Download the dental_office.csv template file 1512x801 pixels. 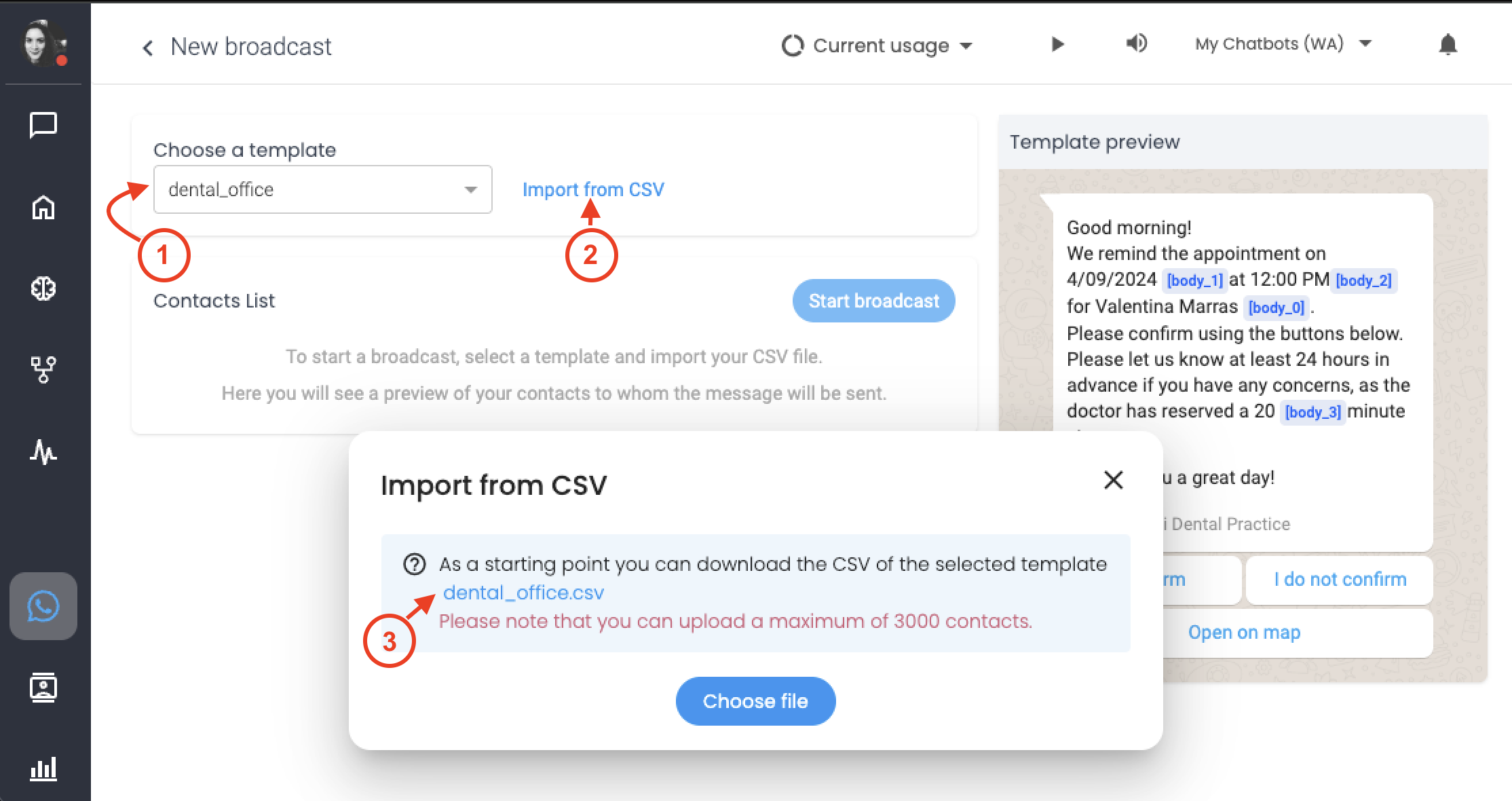point(523,593)
